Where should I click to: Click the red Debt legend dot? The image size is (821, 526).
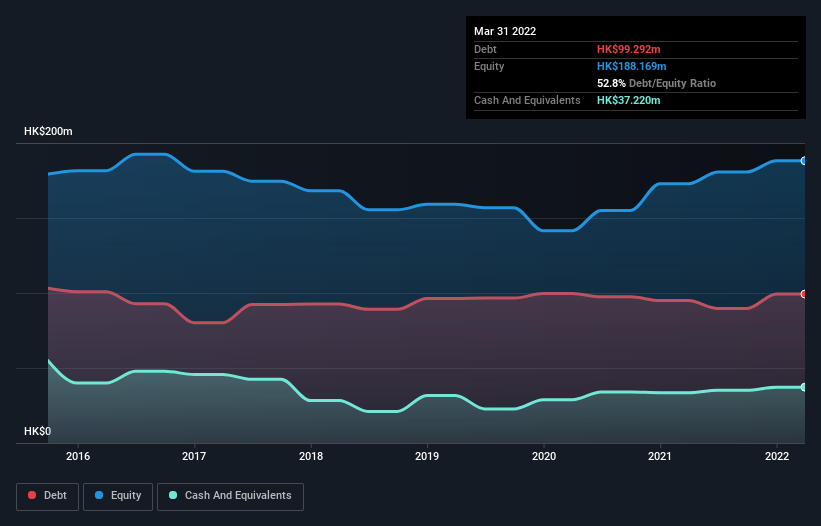tap(32, 495)
